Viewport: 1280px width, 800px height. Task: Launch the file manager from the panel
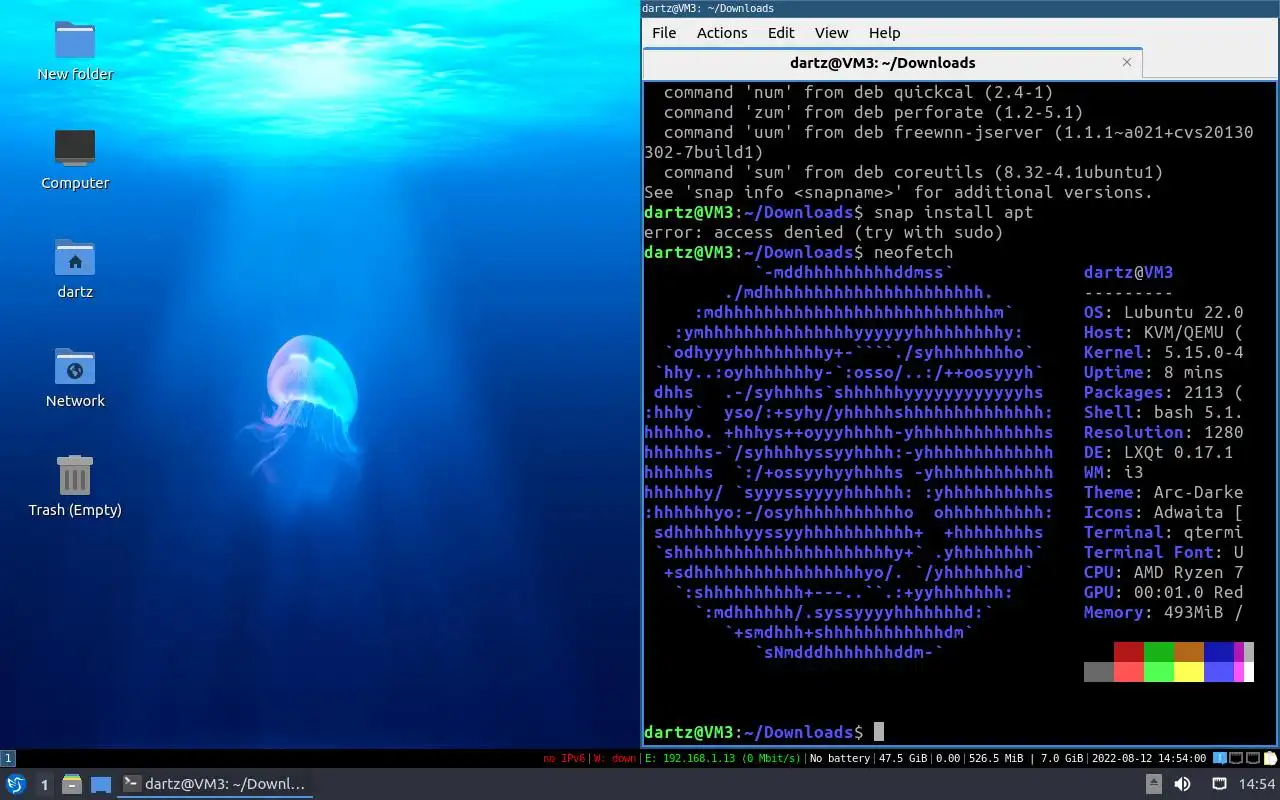click(72, 784)
